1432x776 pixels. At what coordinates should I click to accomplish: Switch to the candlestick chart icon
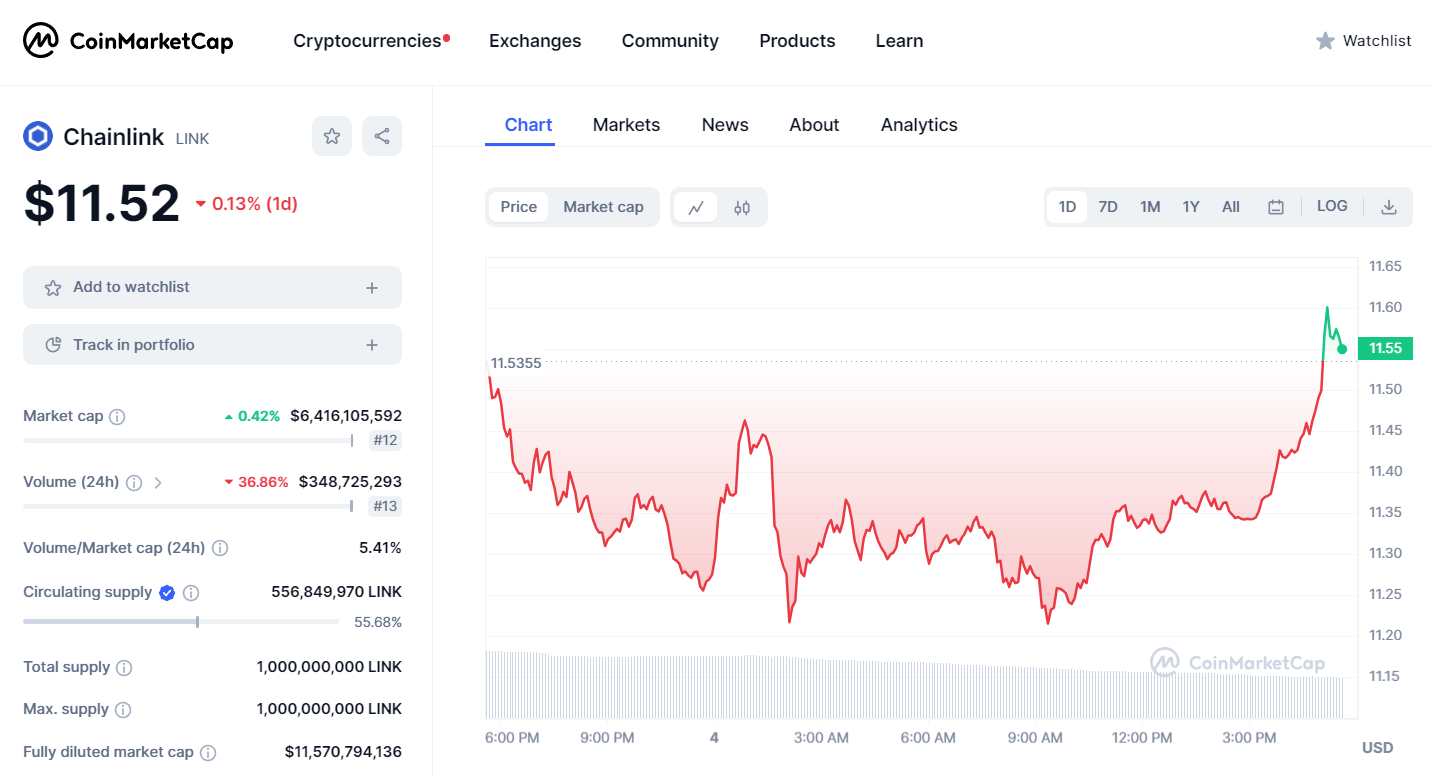742,207
